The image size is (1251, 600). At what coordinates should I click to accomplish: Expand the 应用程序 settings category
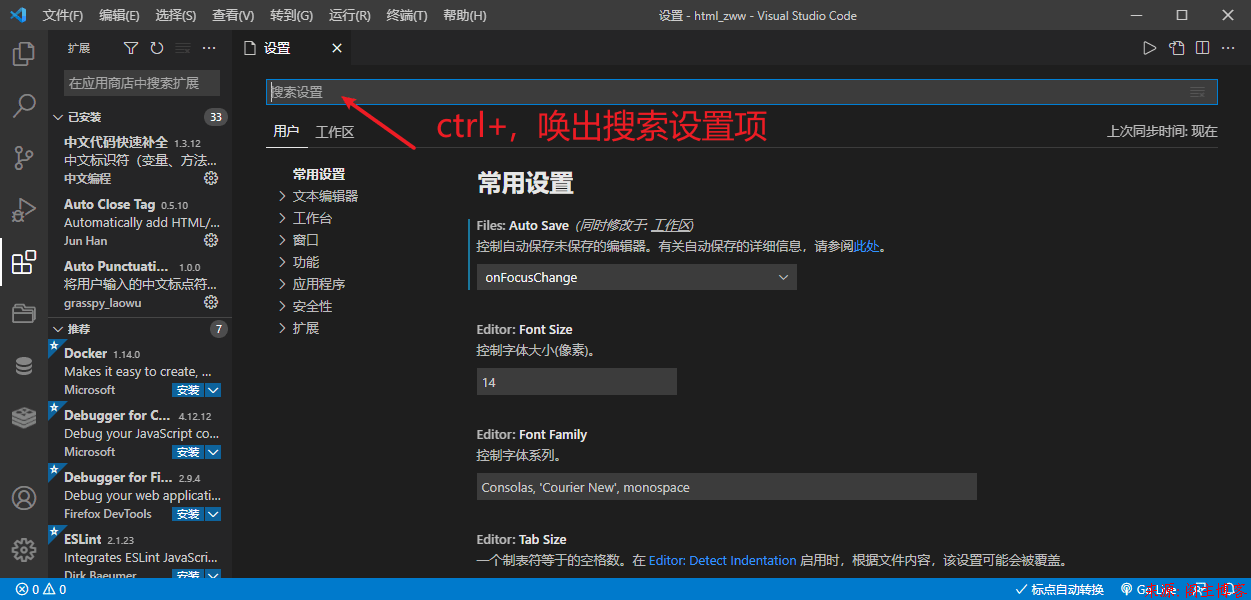(x=282, y=284)
